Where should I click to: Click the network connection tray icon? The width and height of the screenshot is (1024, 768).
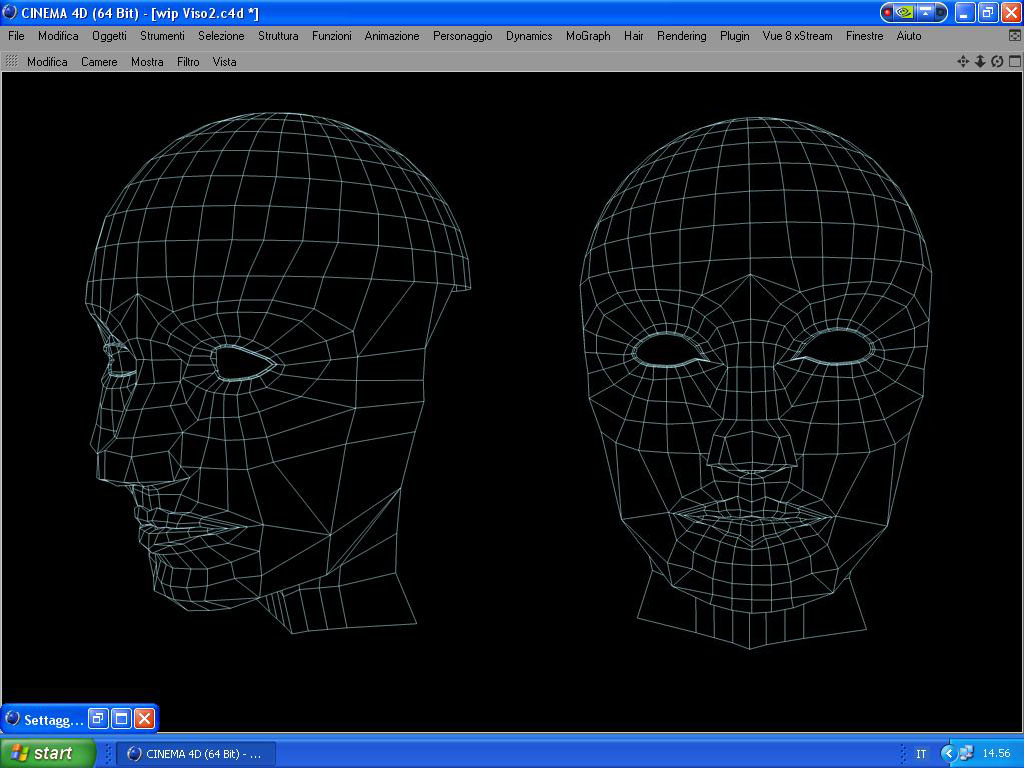(x=967, y=754)
